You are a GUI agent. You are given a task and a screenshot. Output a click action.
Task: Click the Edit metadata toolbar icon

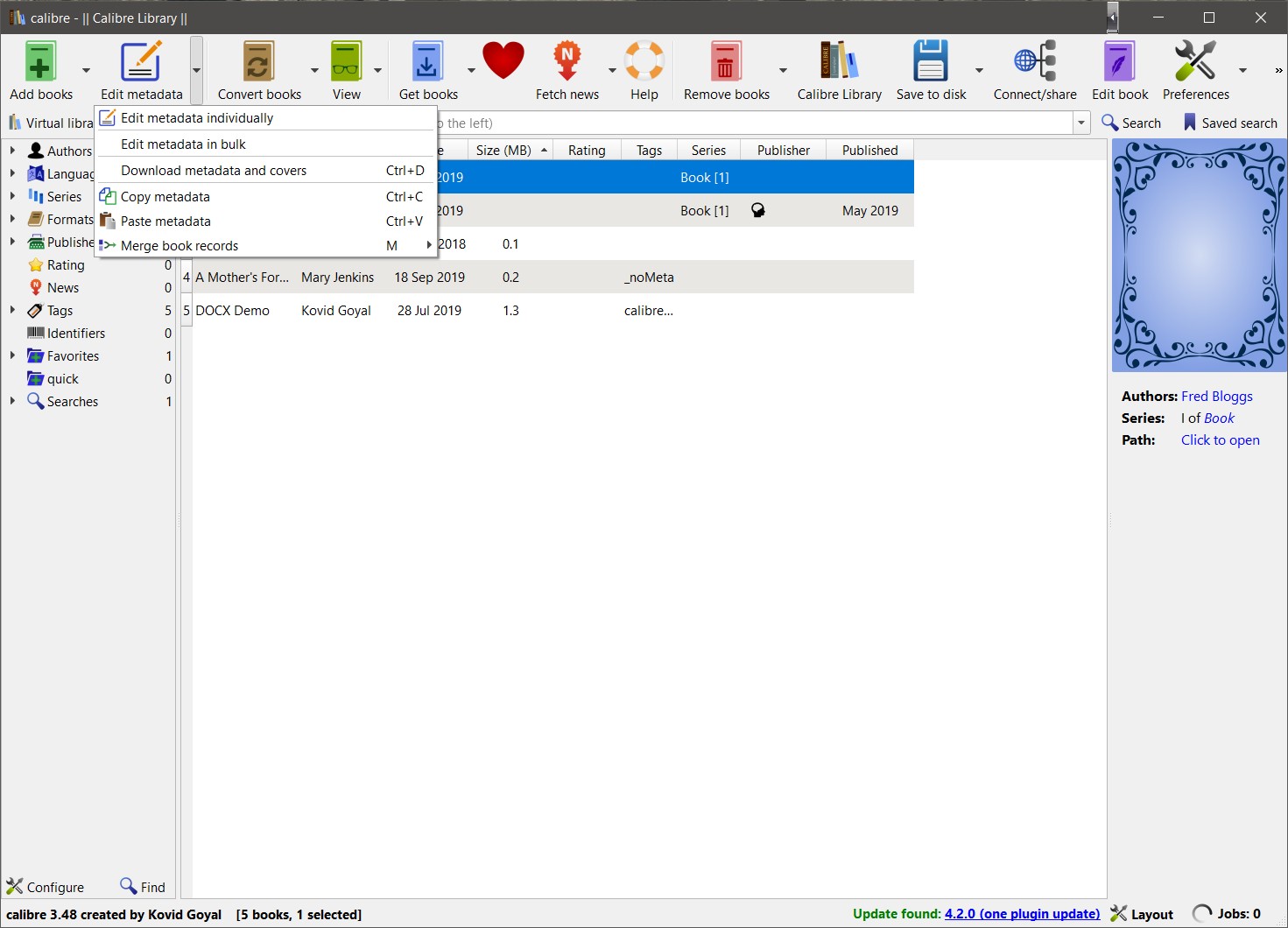point(141,61)
